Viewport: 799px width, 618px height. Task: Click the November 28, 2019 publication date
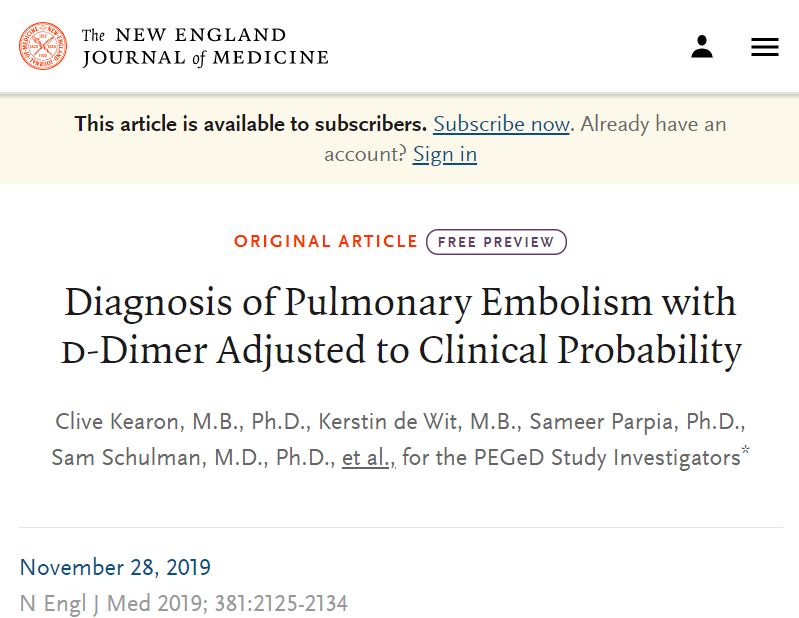115,567
